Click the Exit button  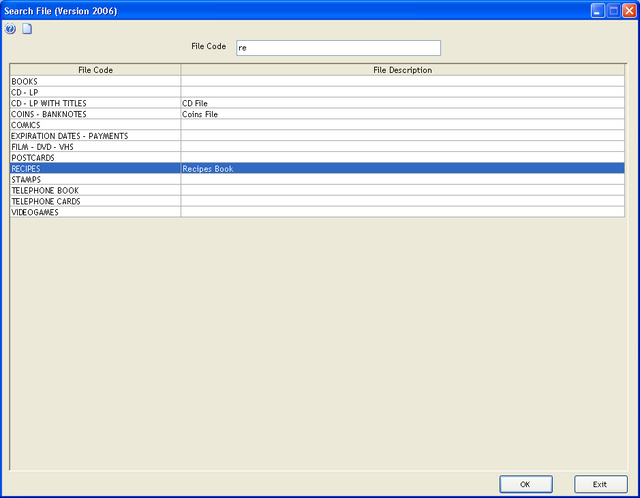[600, 484]
